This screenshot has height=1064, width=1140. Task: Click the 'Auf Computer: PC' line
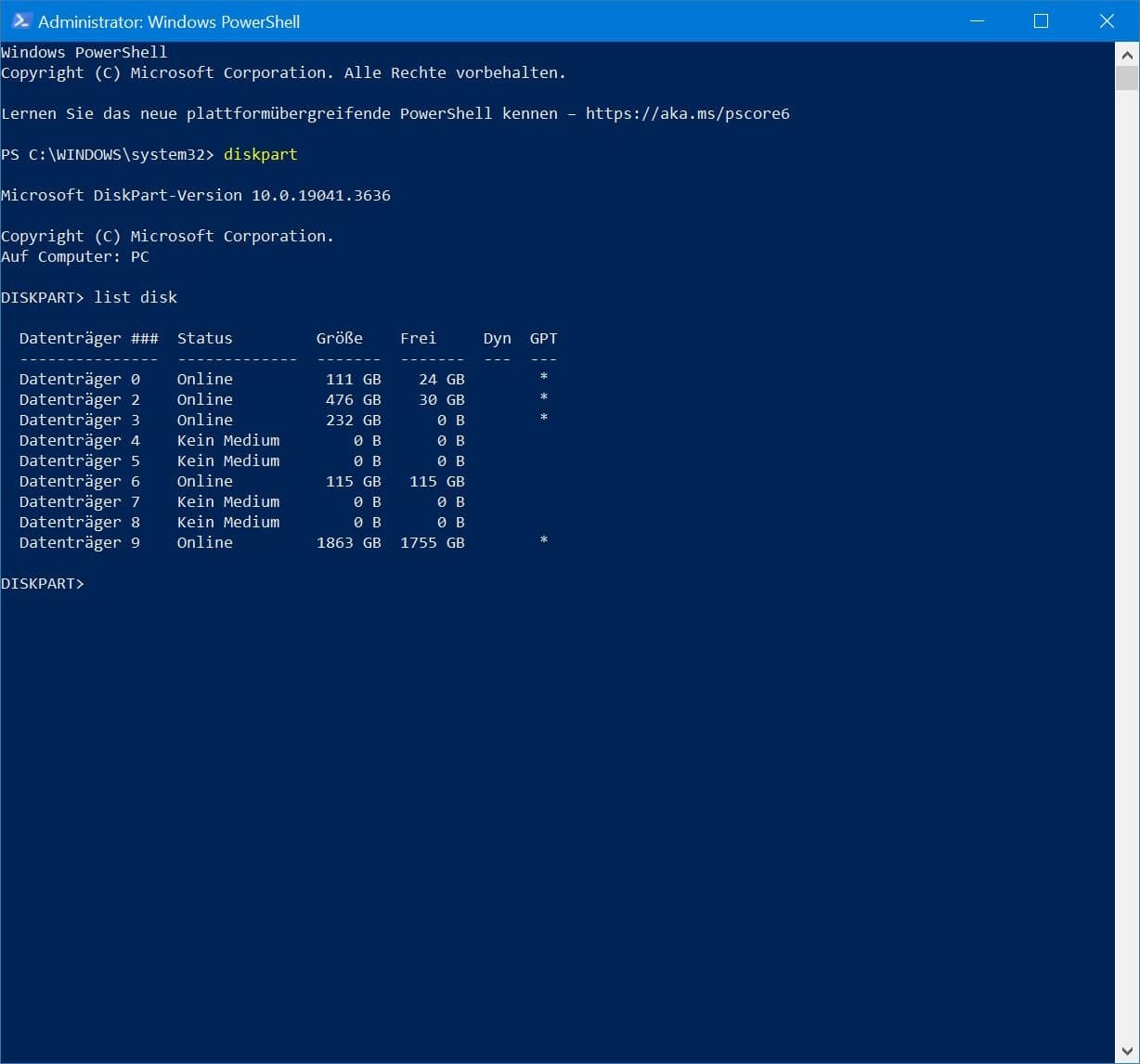tap(75, 256)
